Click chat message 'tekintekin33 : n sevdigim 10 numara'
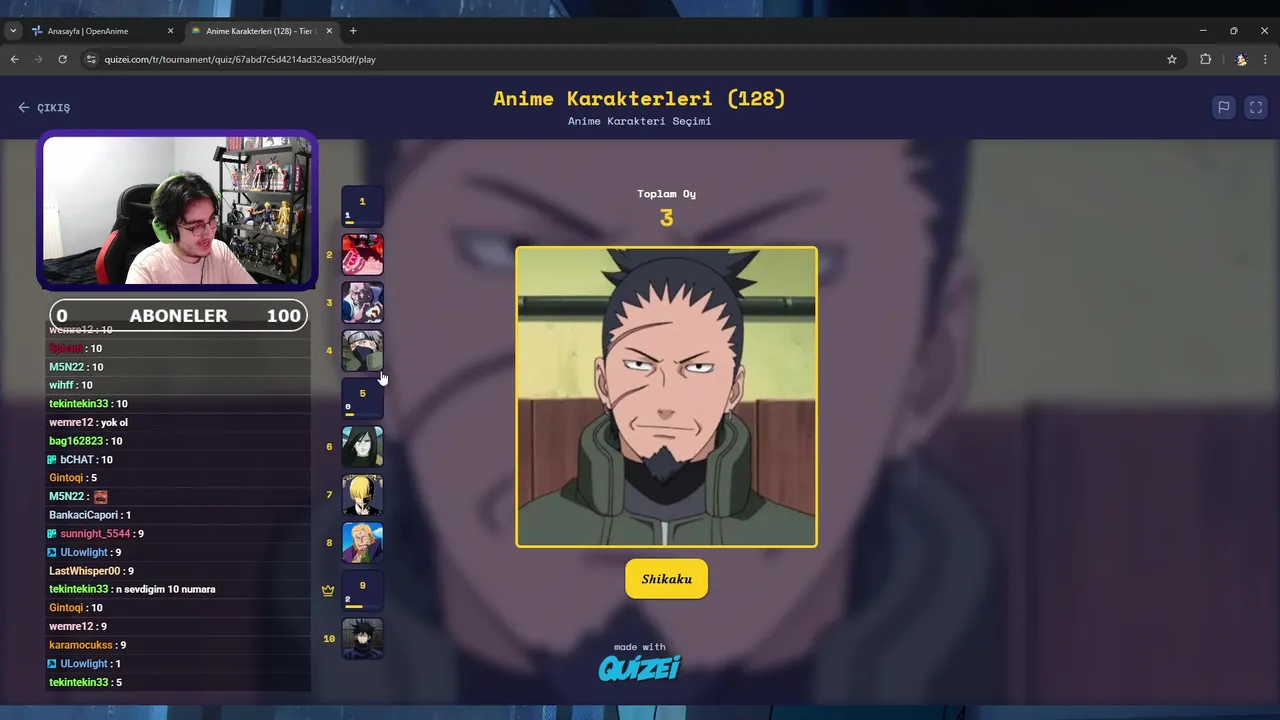The height and width of the screenshot is (720, 1280). pos(132,589)
